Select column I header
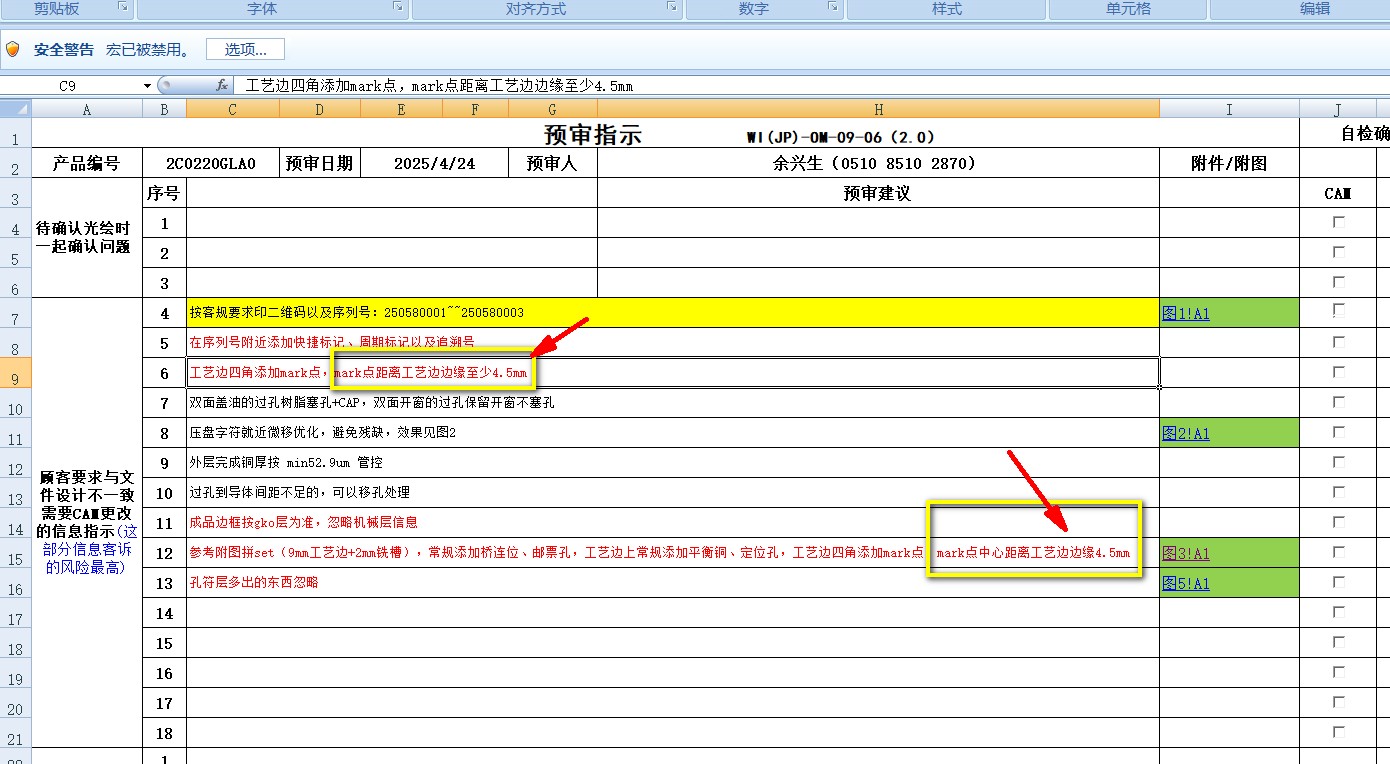1390x764 pixels. [x=1229, y=110]
